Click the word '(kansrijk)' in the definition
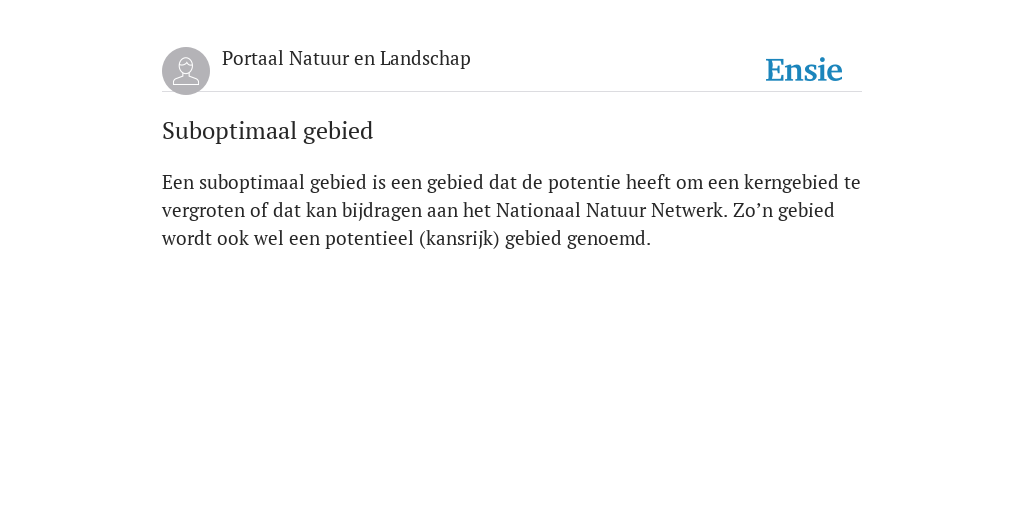This screenshot has width=1024, height=512. pyautogui.click(x=459, y=238)
